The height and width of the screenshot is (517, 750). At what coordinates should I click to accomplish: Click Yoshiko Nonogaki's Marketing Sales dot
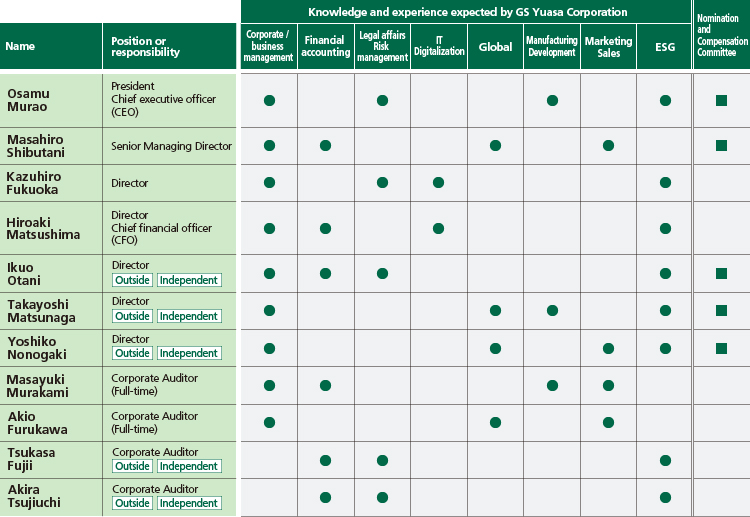pos(608,349)
